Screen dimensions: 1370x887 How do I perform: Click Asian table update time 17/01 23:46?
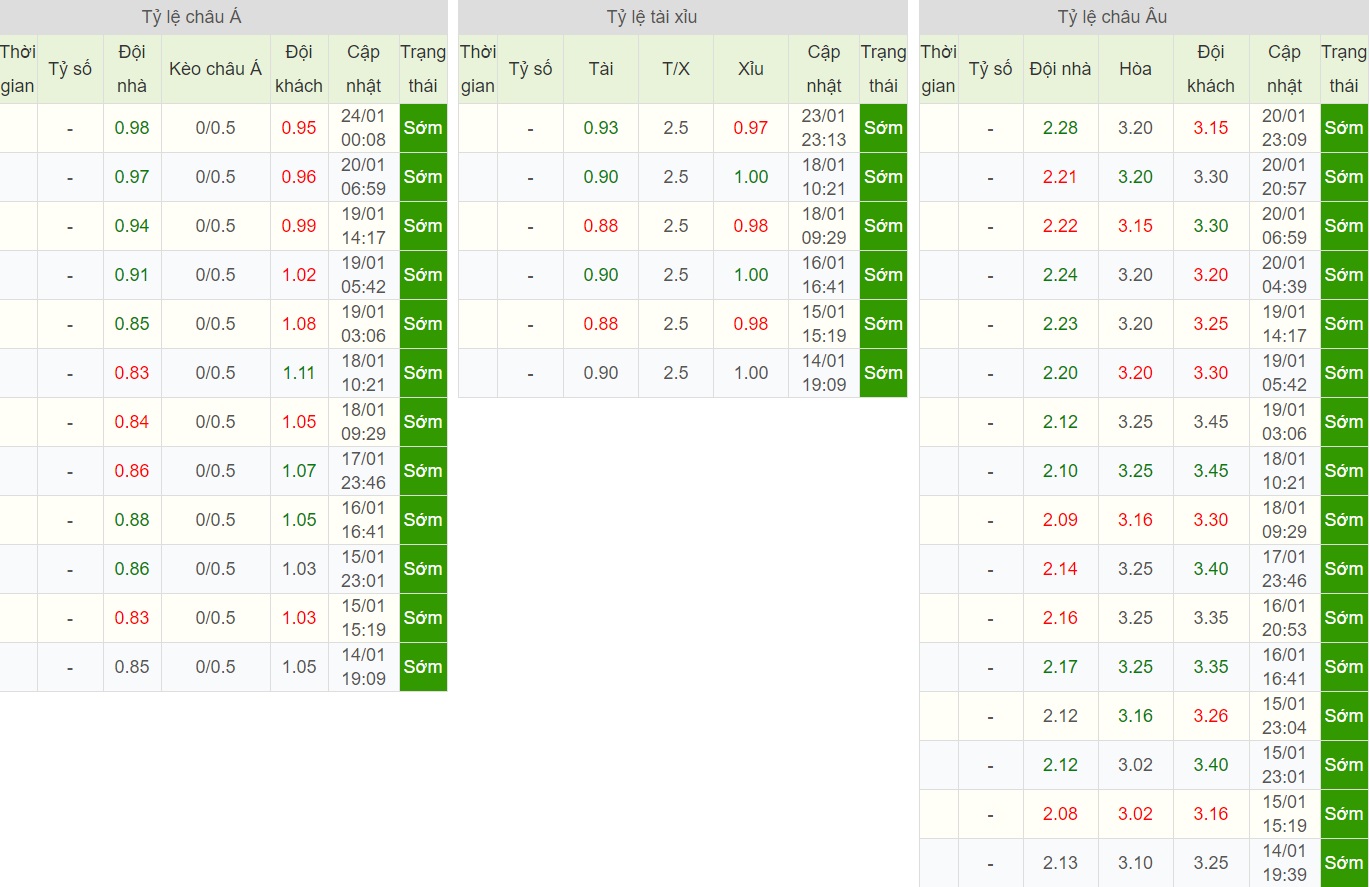coord(364,471)
